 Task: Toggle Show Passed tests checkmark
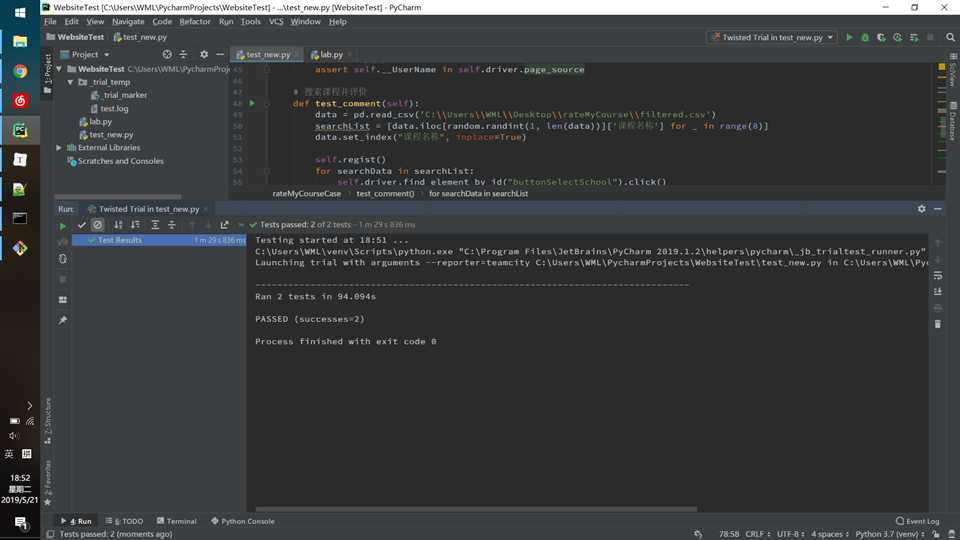tap(81, 225)
